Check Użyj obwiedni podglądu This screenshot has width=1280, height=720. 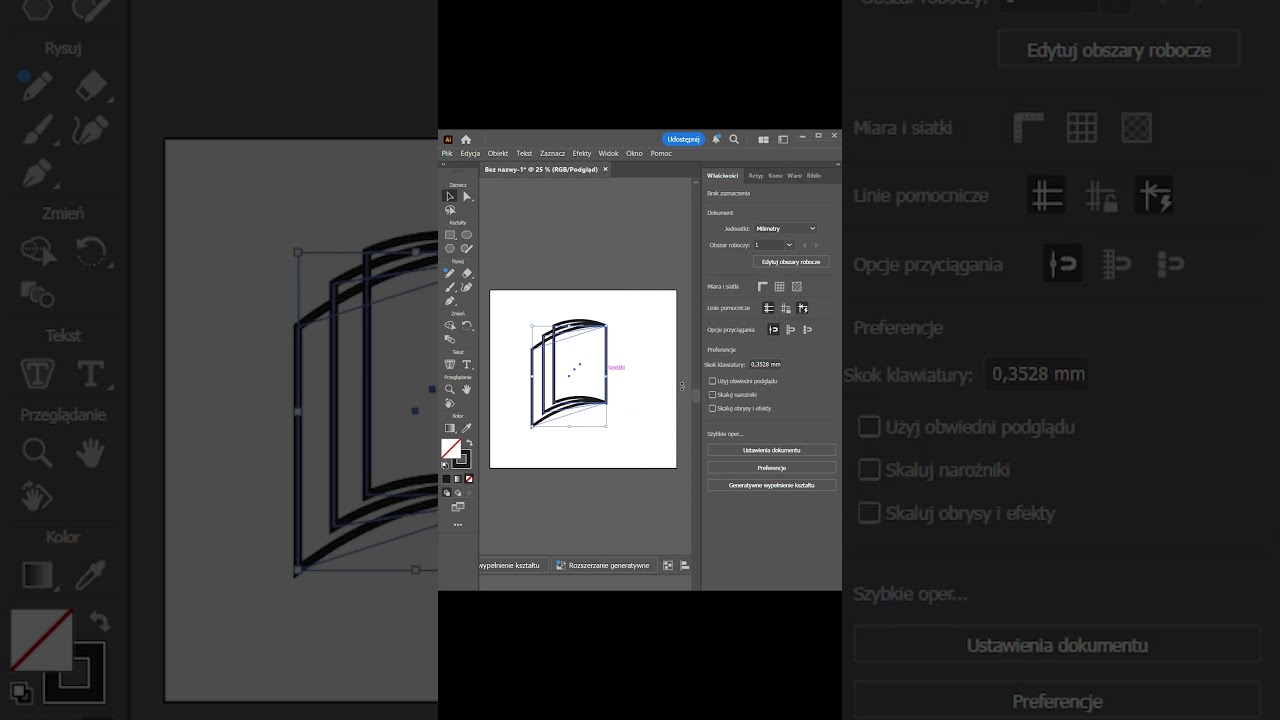713,381
